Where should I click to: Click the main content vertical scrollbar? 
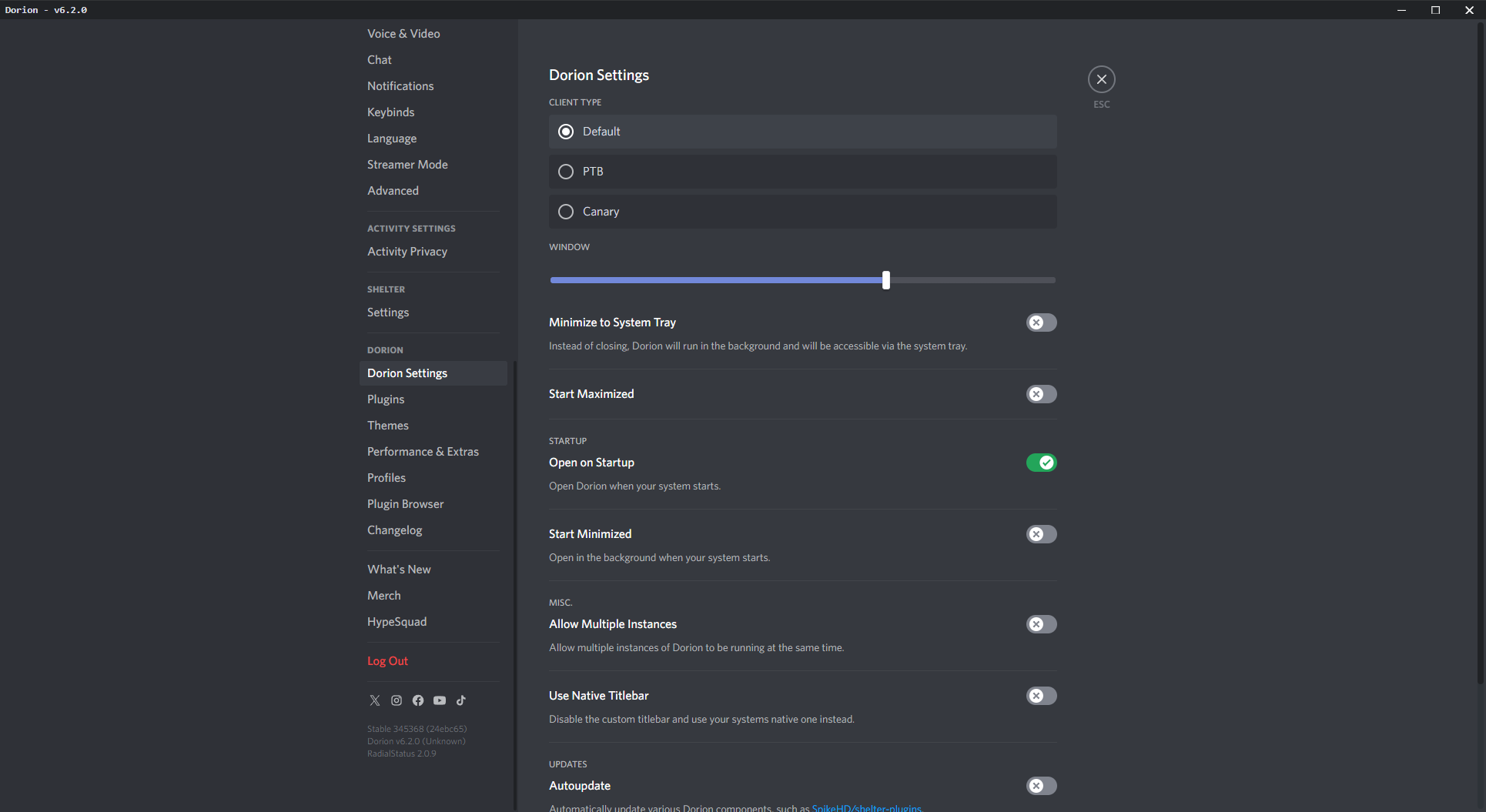click(x=1480, y=354)
